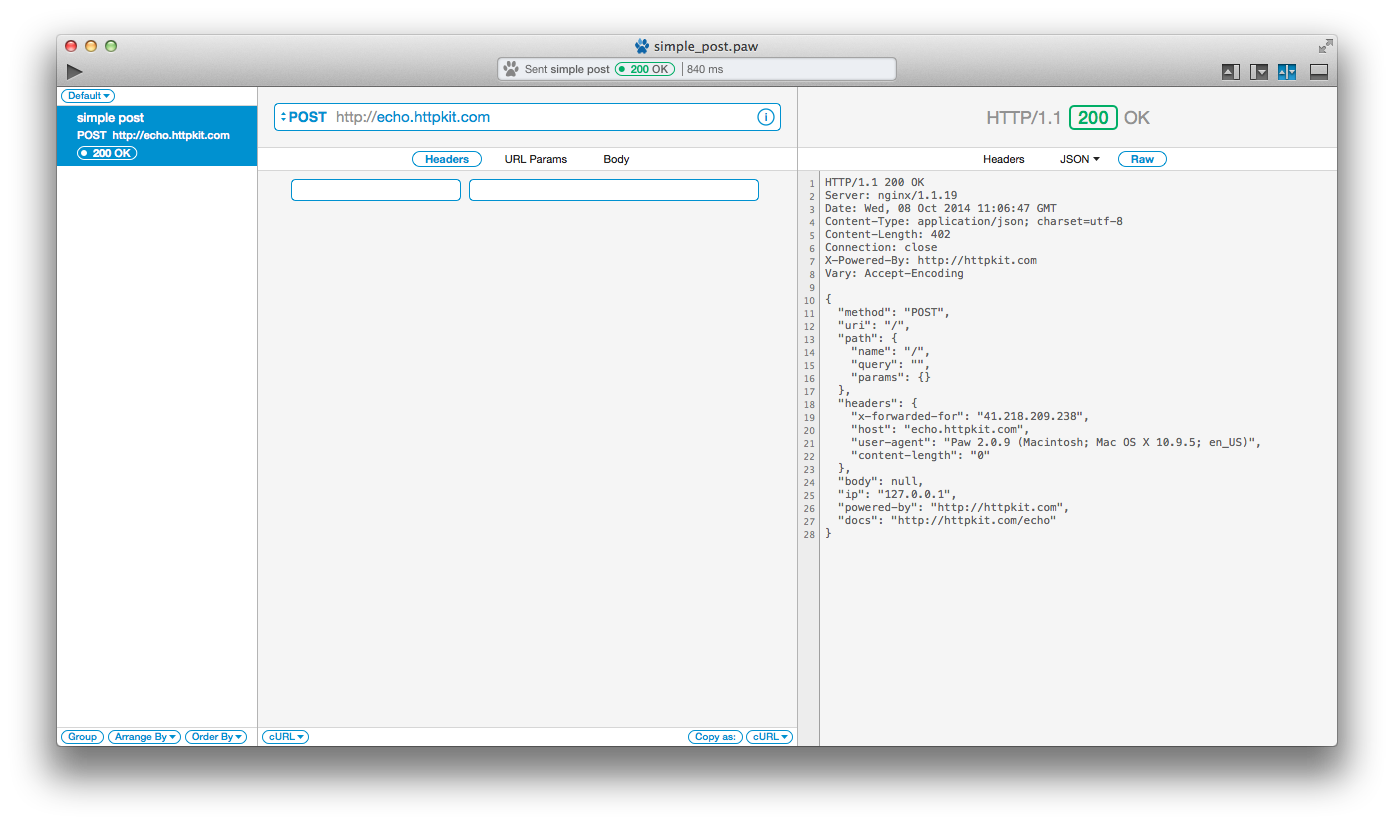The width and height of the screenshot is (1394, 825).
Task: Click the Date header line
Action: coord(941,208)
